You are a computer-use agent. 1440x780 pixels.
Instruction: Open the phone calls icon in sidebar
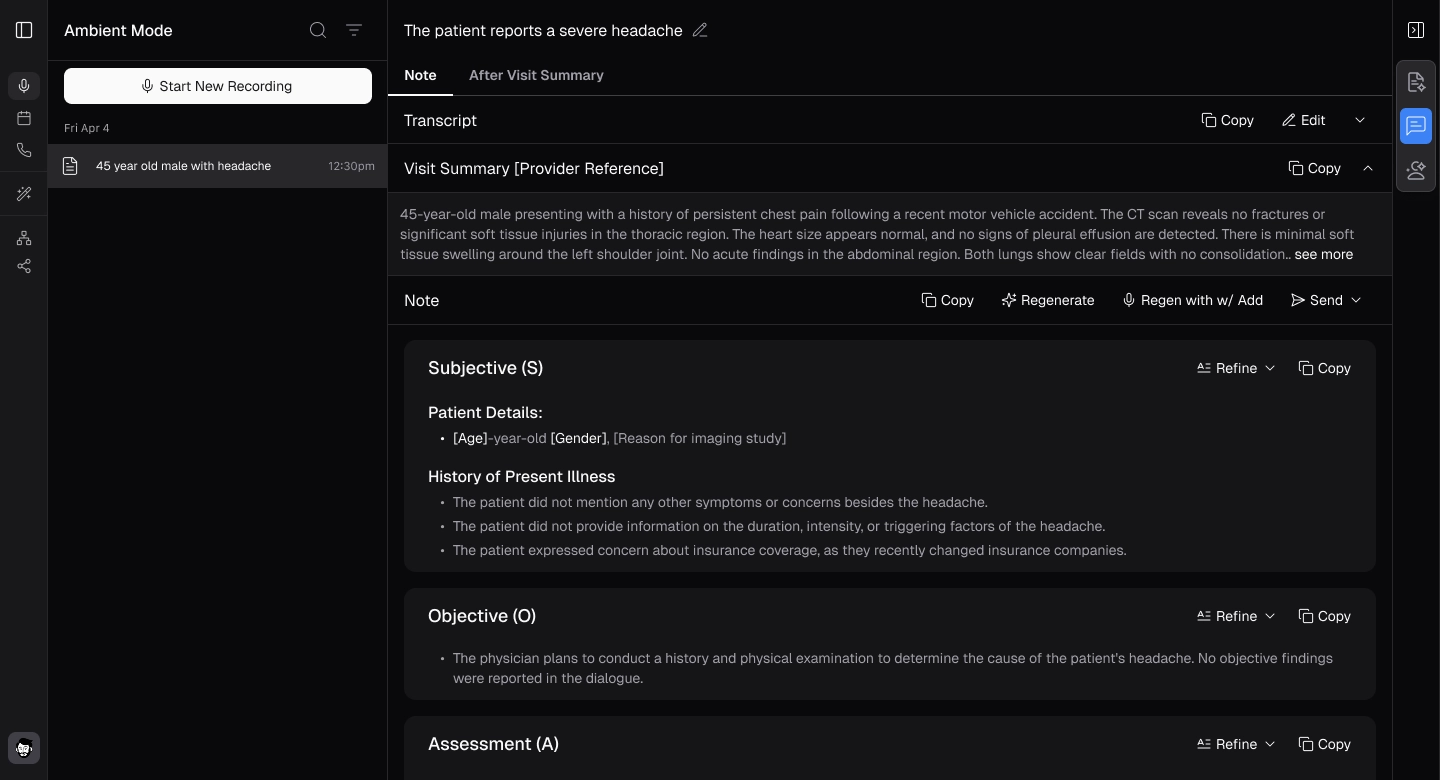pos(24,150)
